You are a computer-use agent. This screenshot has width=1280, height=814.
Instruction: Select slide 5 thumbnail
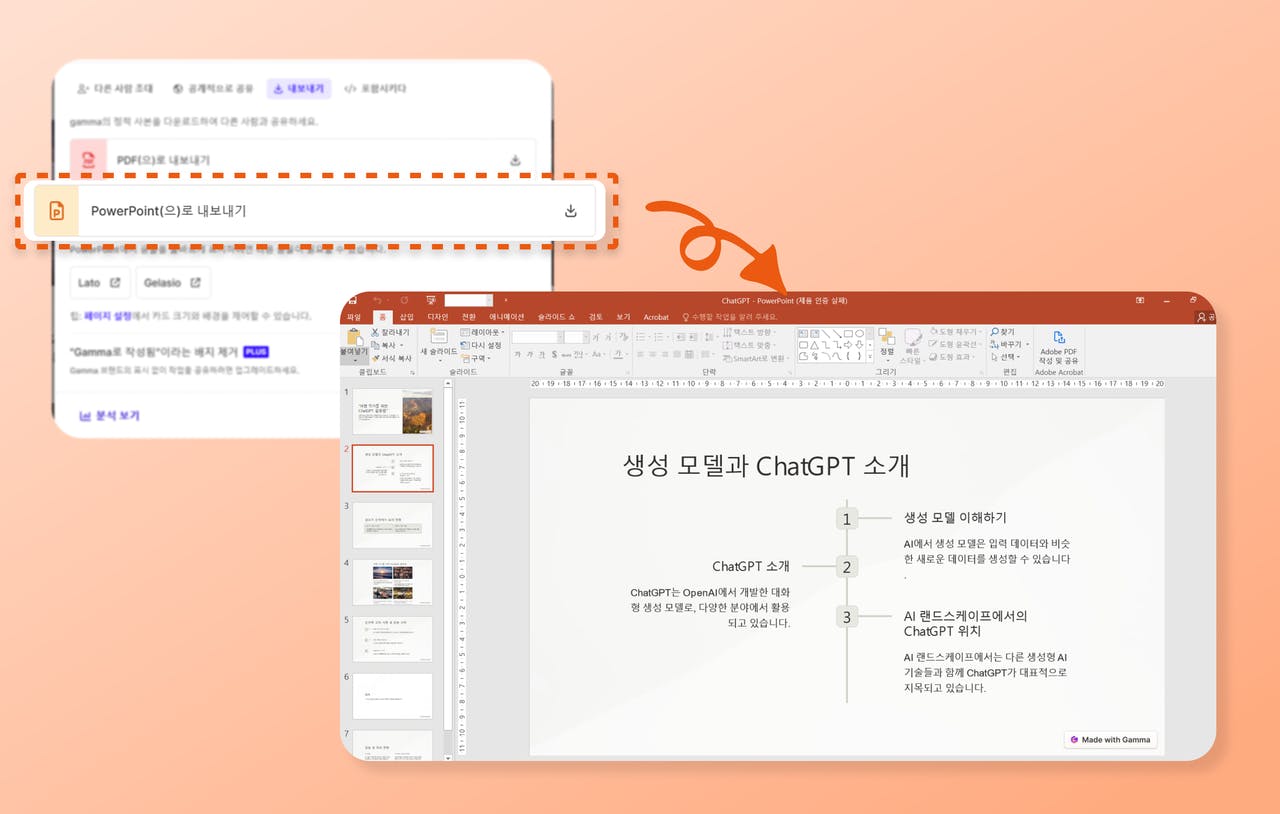(392, 639)
